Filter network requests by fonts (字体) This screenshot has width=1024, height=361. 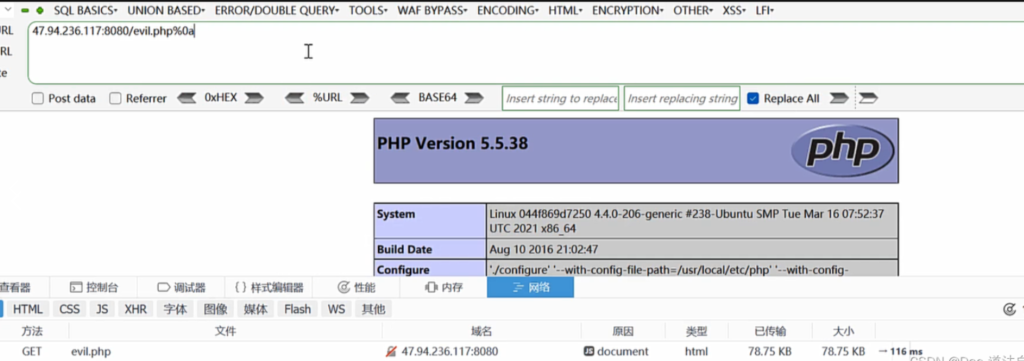175,309
